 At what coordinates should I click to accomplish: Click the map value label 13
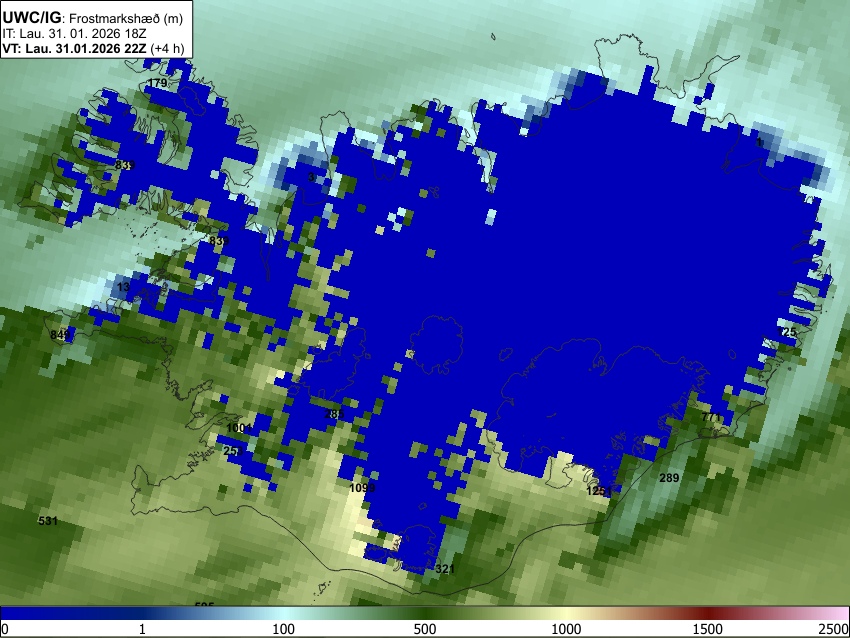[x=123, y=287]
